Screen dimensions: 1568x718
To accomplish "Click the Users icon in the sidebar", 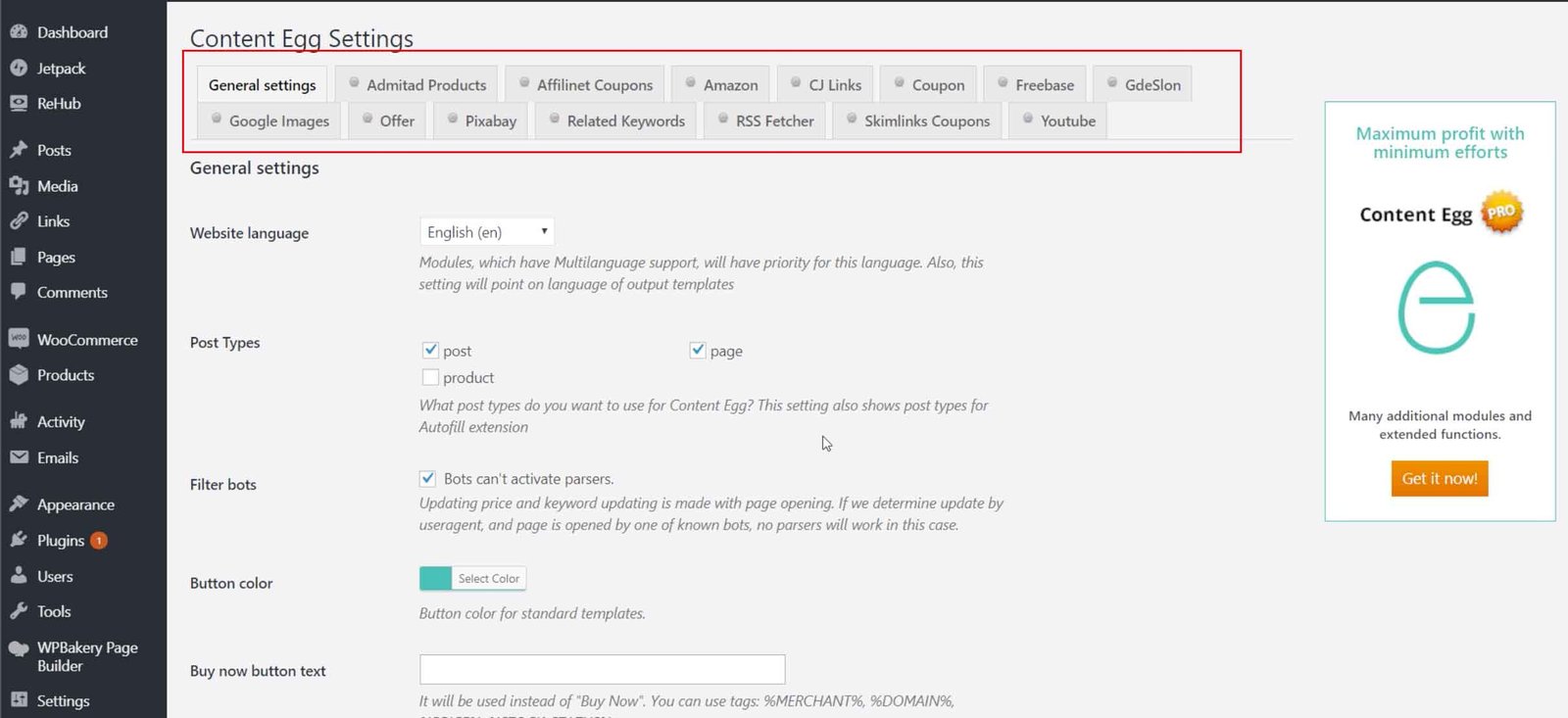I will (x=19, y=576).
